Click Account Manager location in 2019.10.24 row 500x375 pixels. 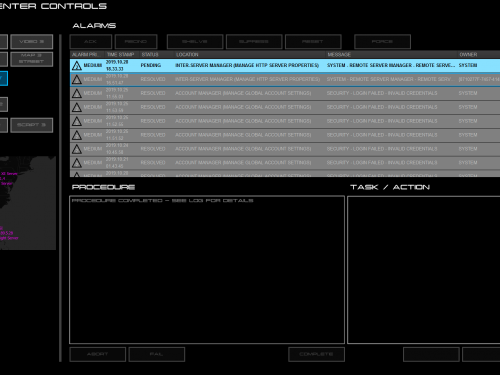click(243, 149)
